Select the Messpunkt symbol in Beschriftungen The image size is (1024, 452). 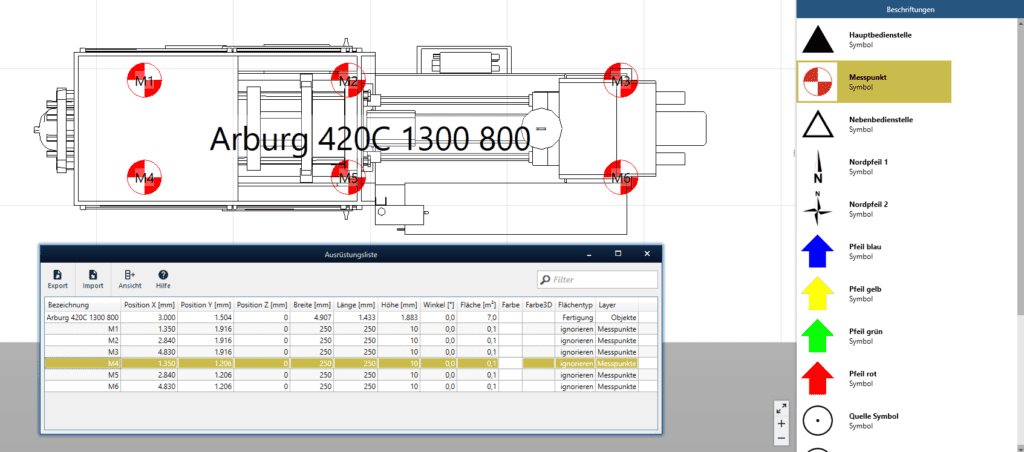817,82
